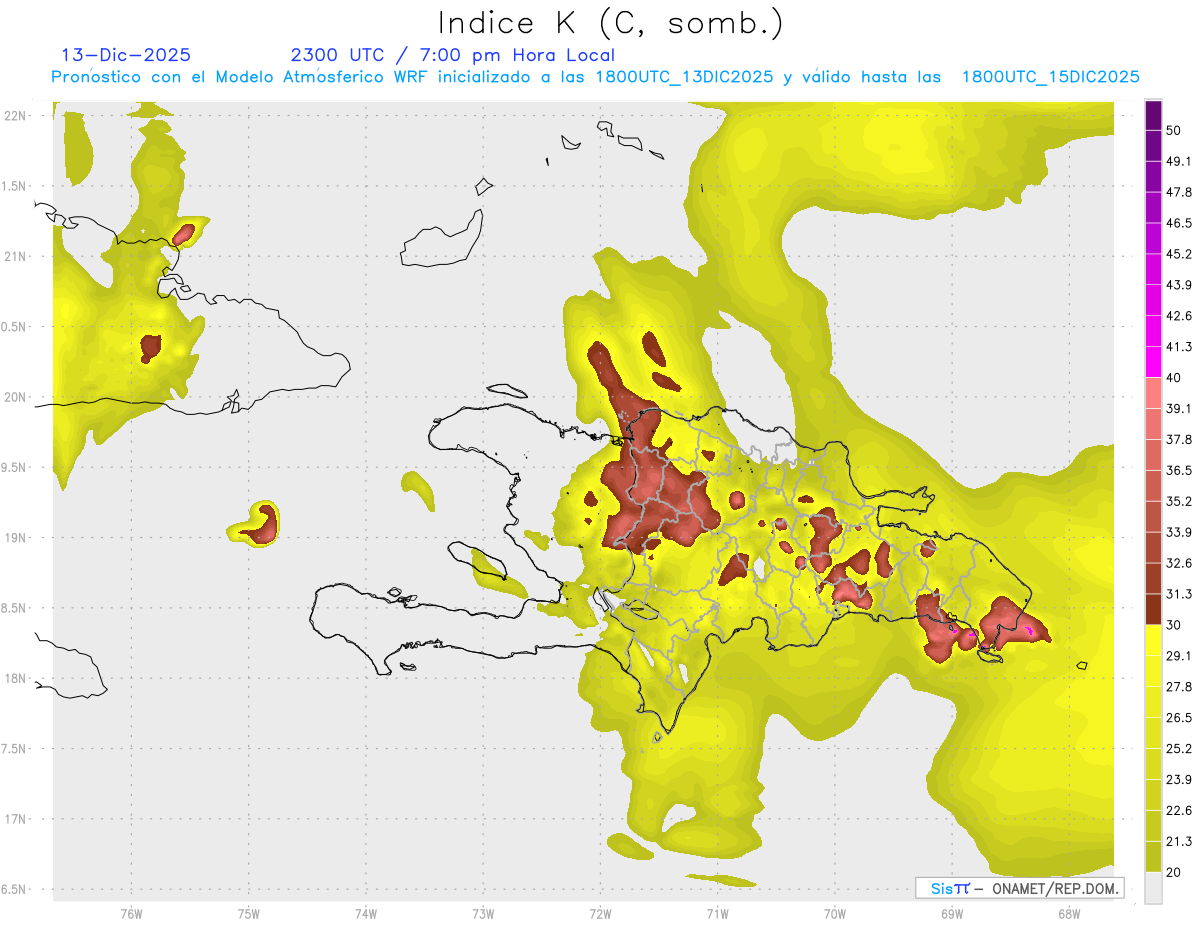Click longitude label '75W'
This screenshot has width=1200, height=927.
248,914
